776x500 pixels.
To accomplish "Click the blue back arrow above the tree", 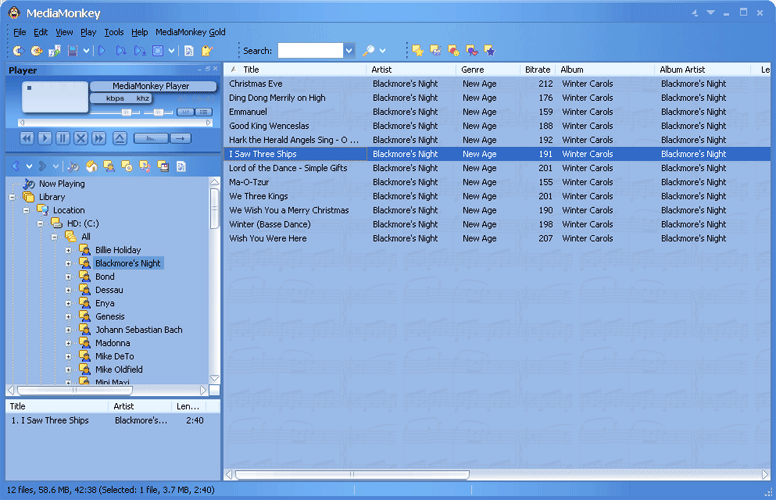I will [x=16, y=166].
